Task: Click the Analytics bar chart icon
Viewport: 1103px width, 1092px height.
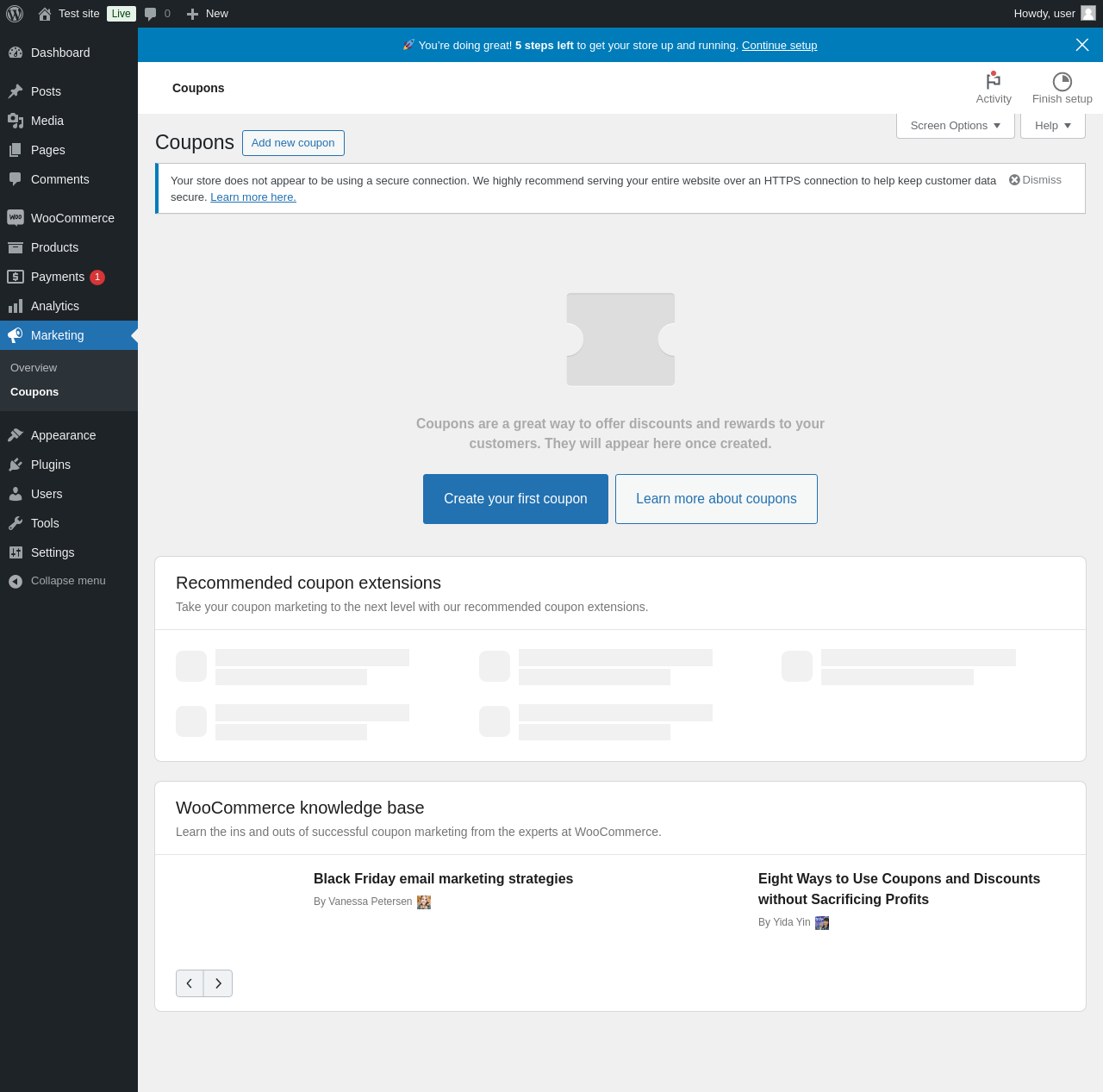Action: 16,306
